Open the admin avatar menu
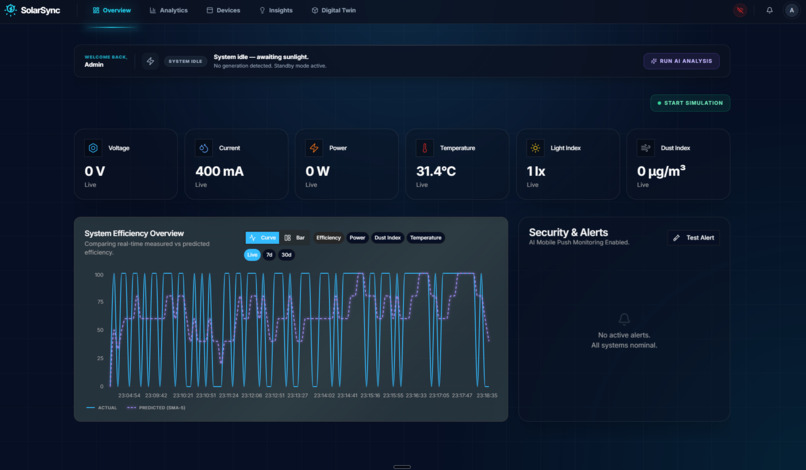 tap(791, 10)
